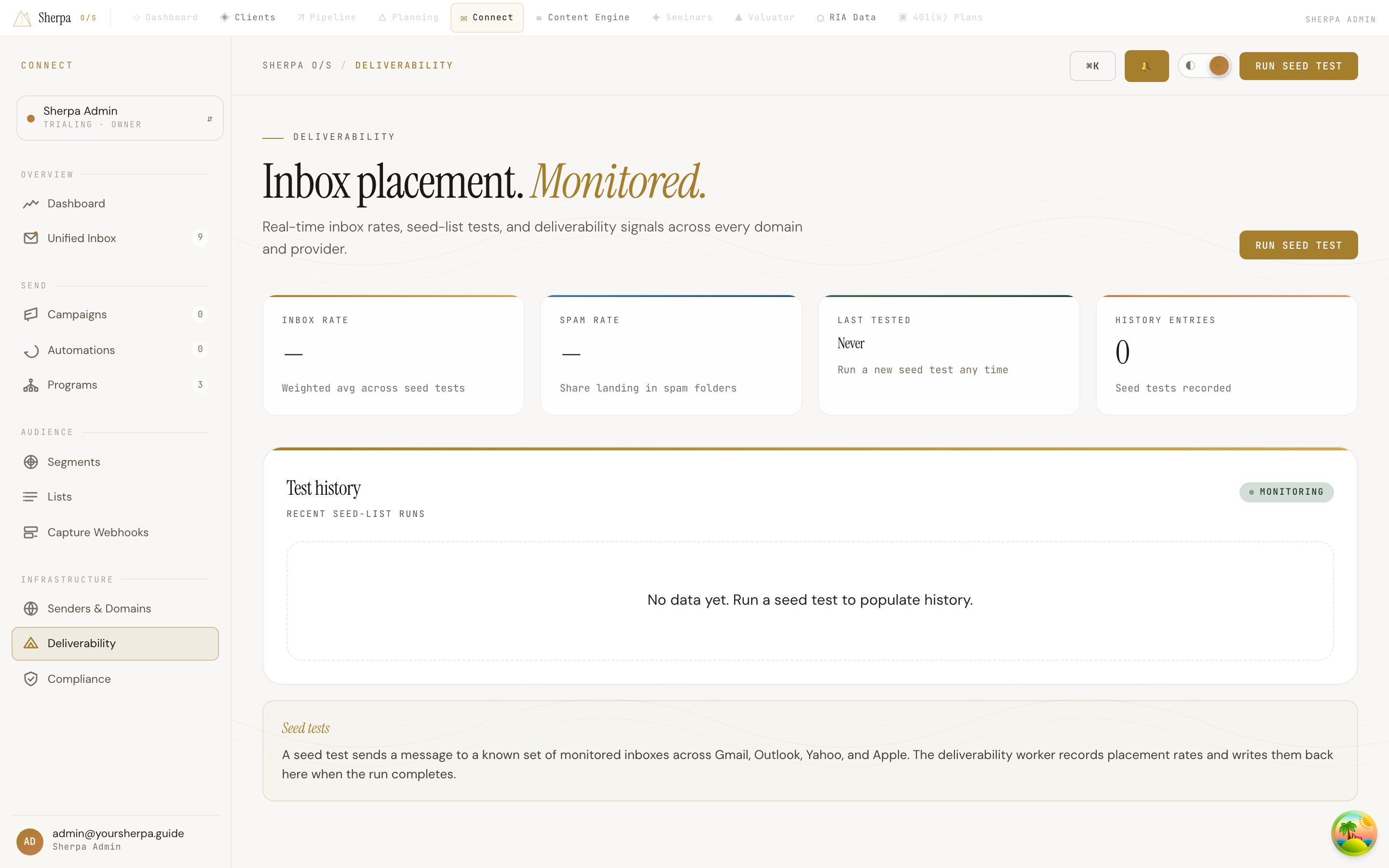The width and height of the screenshot is (1389, 868).
Task: Click the top bar Run Seed Test button
Action: [x=1298, y=66]
